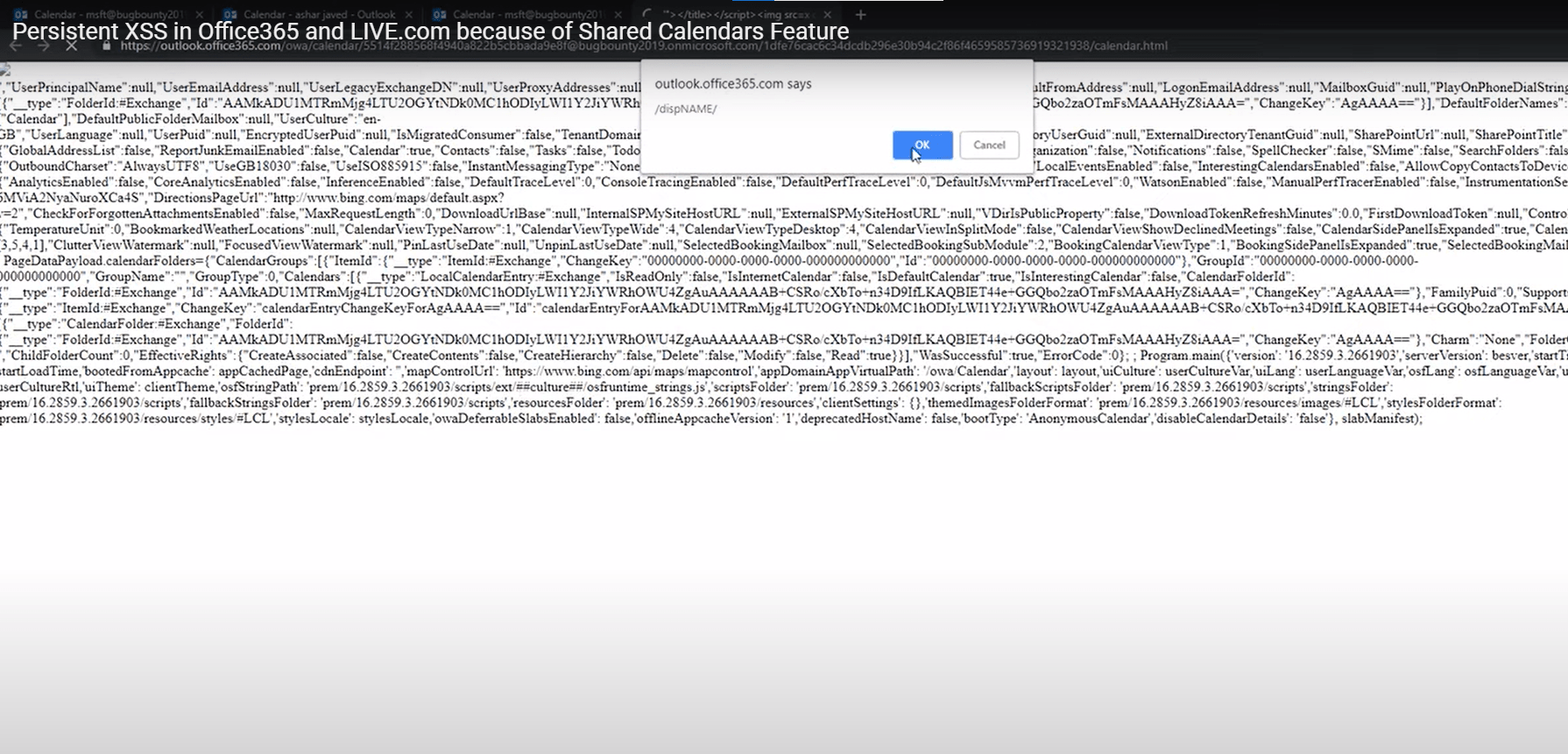Click the "outlook.office365.com says" heading
The height and width of the screenshot is (754, 1568).
[x=733, y=84]
